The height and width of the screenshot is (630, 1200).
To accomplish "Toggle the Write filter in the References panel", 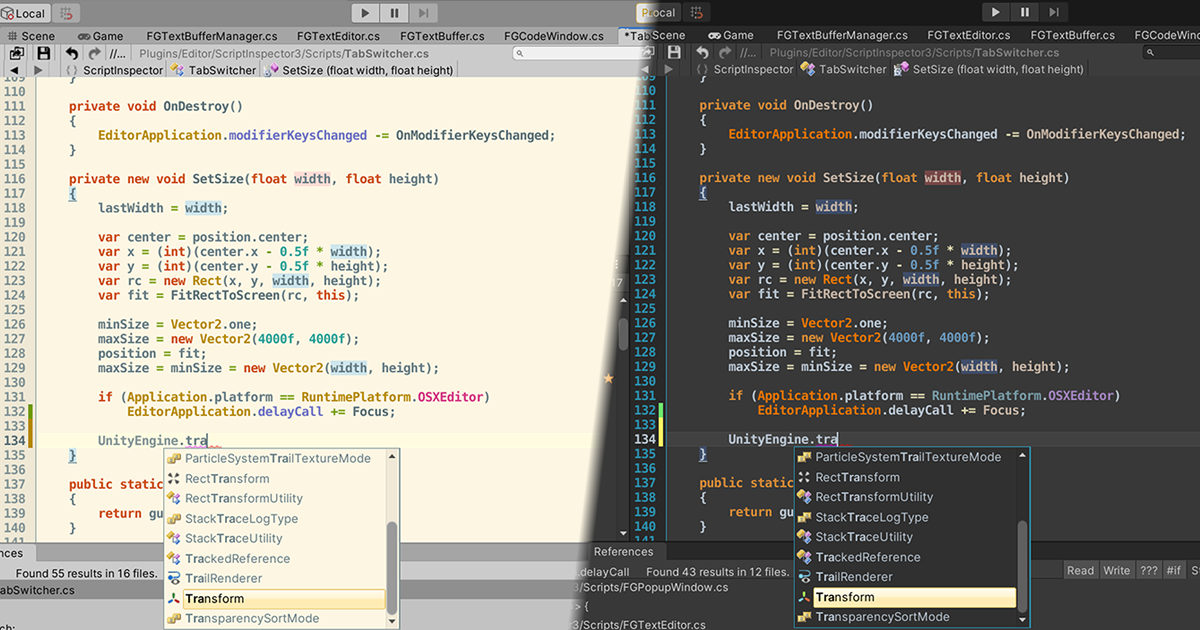I will click(x=1116, y=570).
